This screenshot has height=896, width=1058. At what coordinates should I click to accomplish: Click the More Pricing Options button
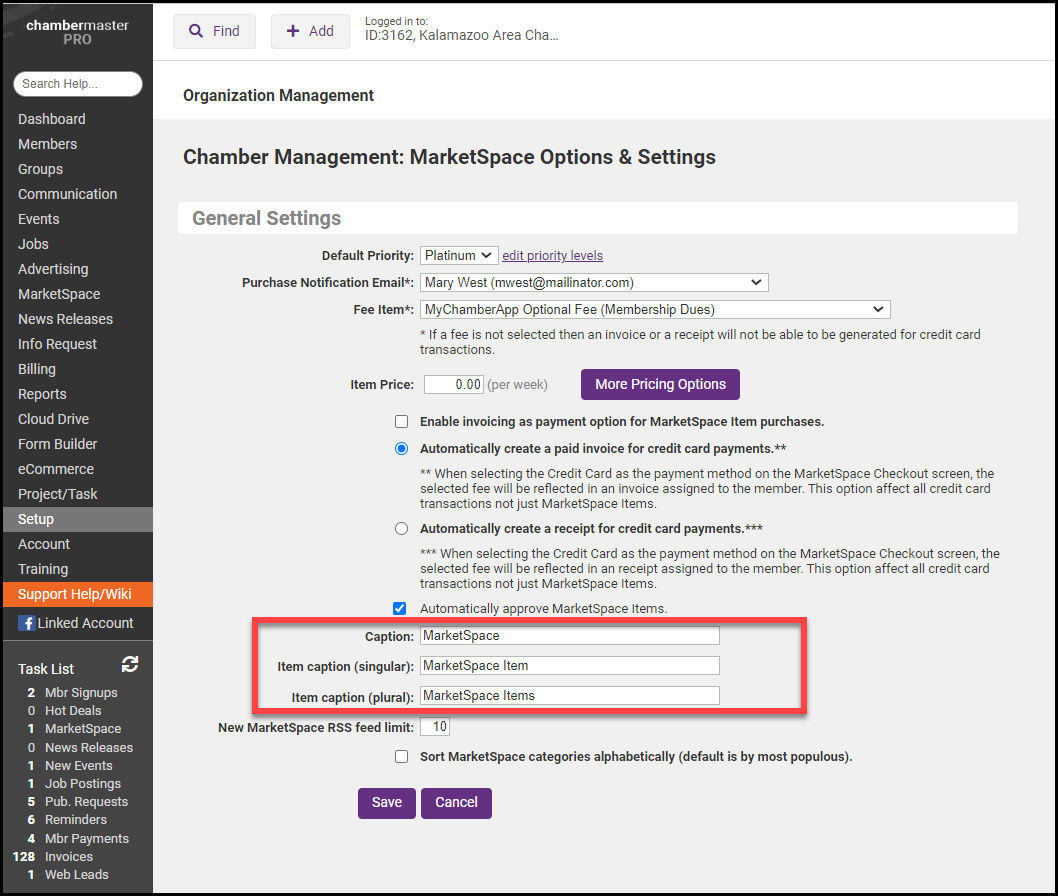tap(660, 384)
